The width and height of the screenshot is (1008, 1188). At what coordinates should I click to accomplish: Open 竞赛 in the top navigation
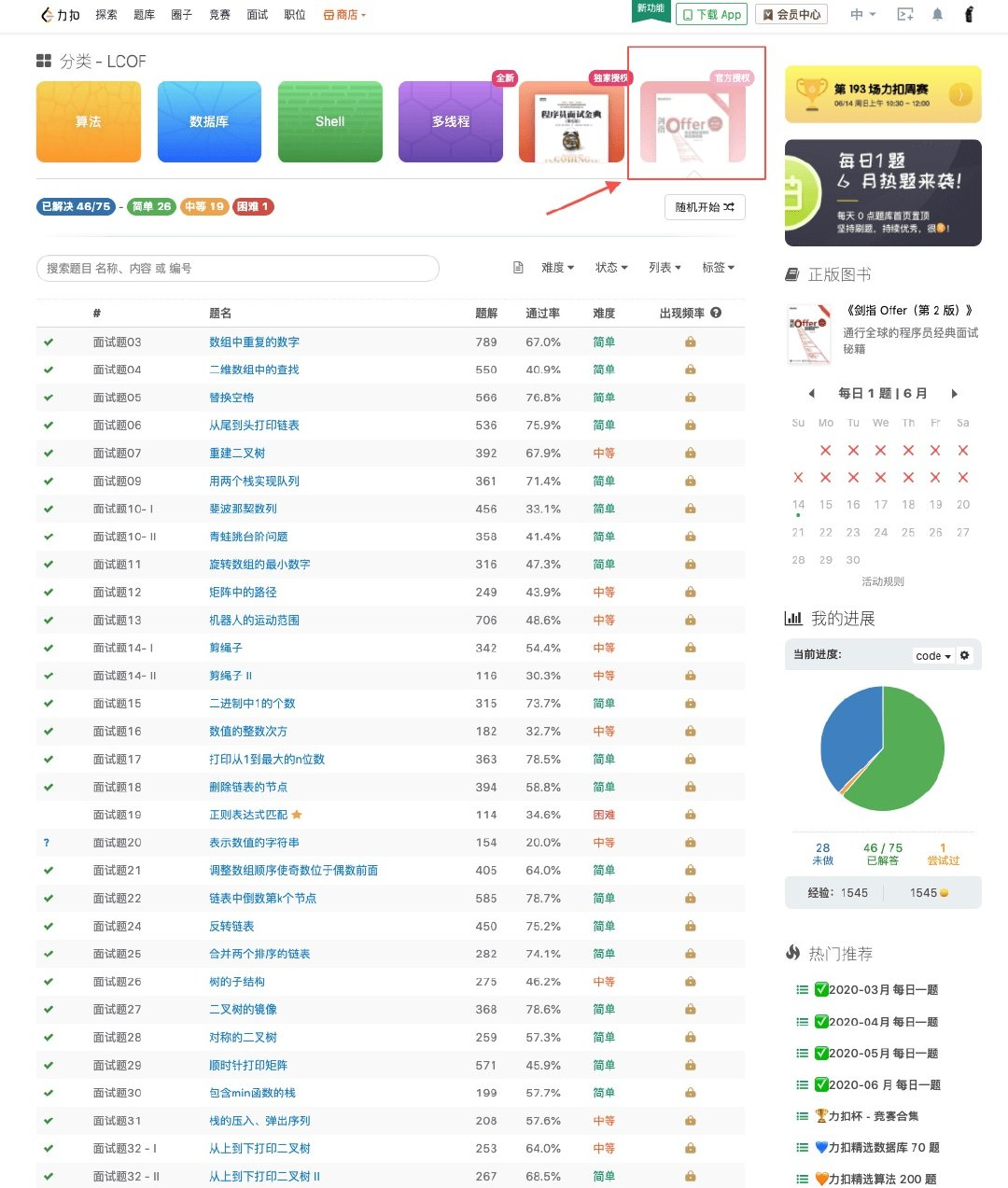[x=219, y=15]
